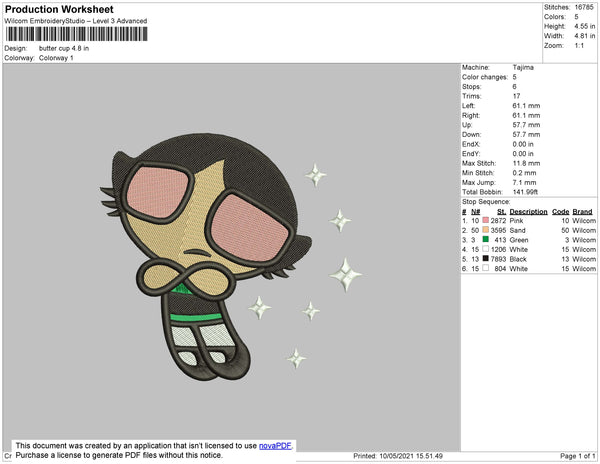Click the 'Down:' label
The width and height of the screenshot is (600, 464).
(471, 134)
